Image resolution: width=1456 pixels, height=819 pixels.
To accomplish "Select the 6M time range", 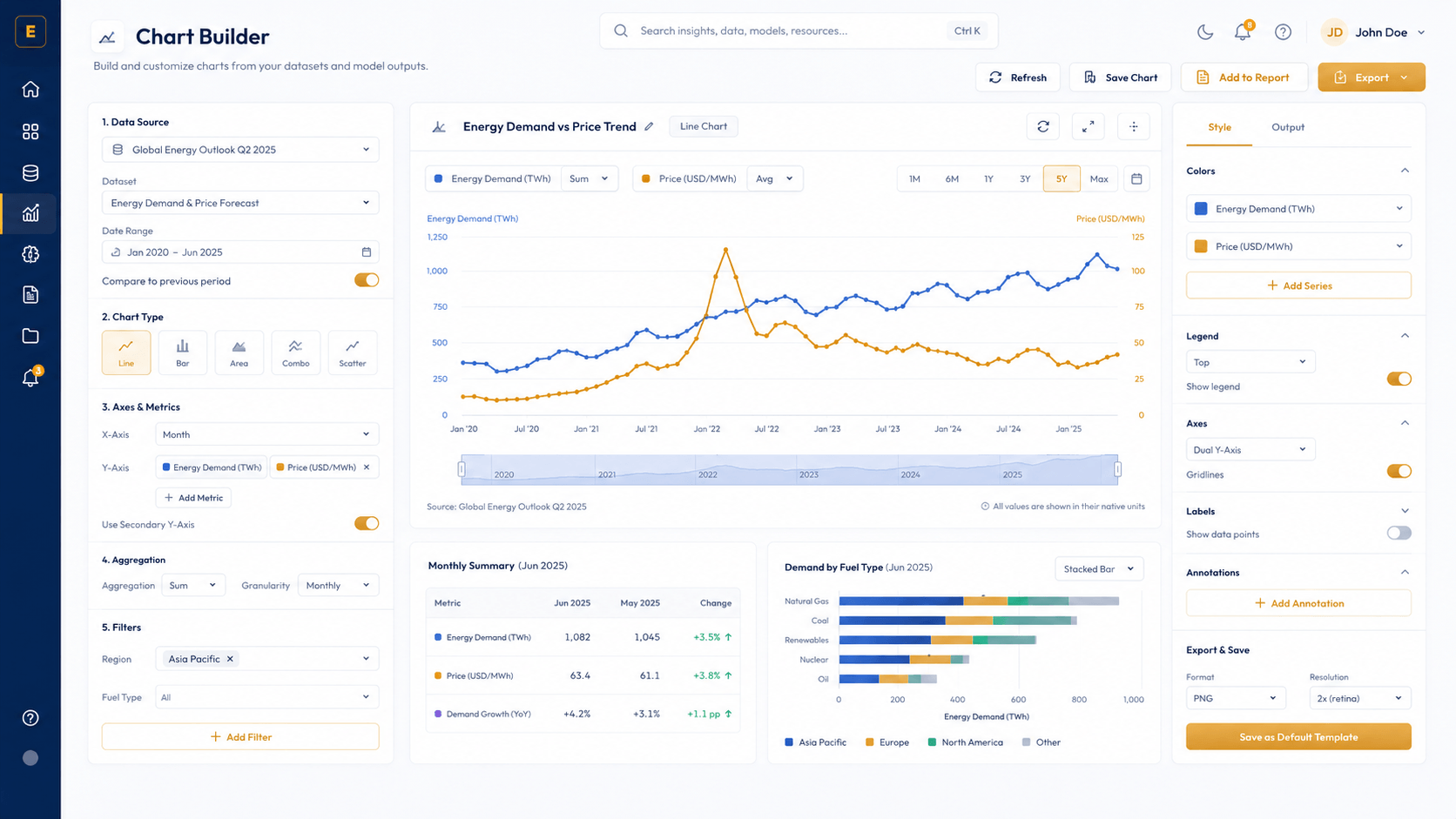I will click(x=952, y=178).
